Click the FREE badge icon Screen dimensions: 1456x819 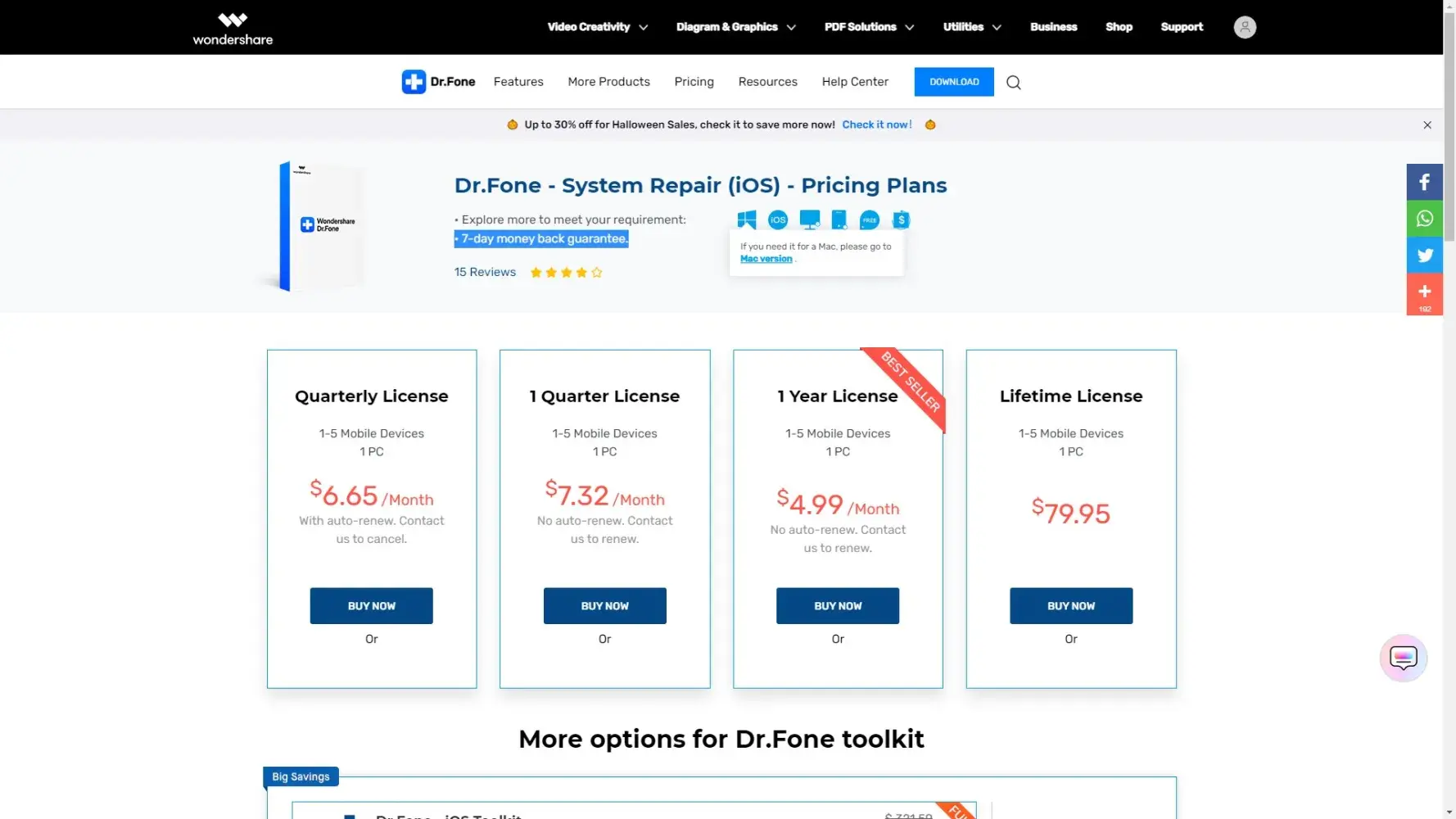point(870,219)
